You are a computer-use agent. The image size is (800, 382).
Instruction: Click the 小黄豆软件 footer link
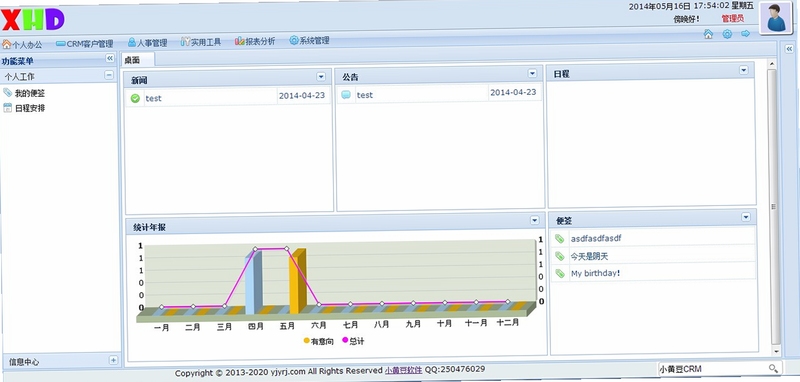(x=404, y=370)
